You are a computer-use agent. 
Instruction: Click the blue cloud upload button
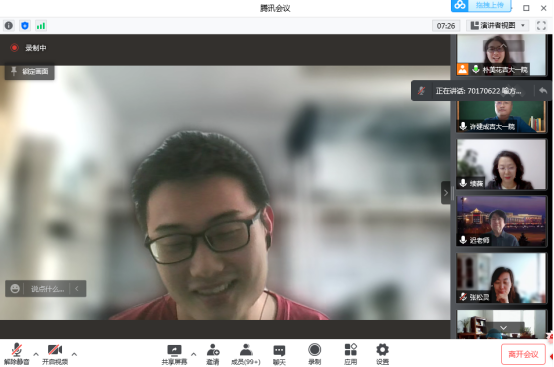point(481,5)
